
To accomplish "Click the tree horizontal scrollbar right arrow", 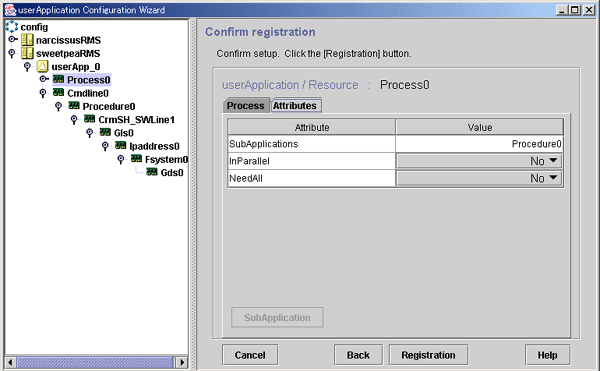I will click(x=182, y=362).
